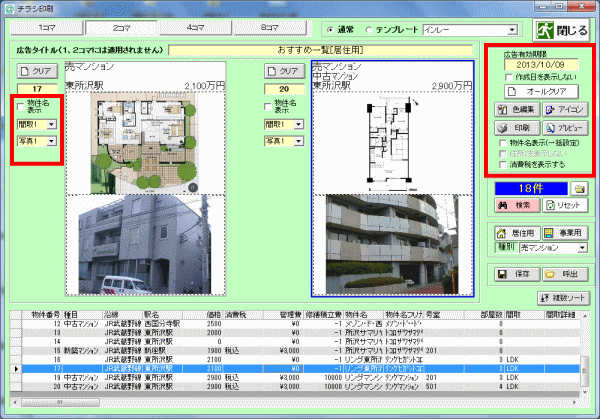Click the 印刷 print button
Viewport: 600px width, 419px height.
coord(517,128)
